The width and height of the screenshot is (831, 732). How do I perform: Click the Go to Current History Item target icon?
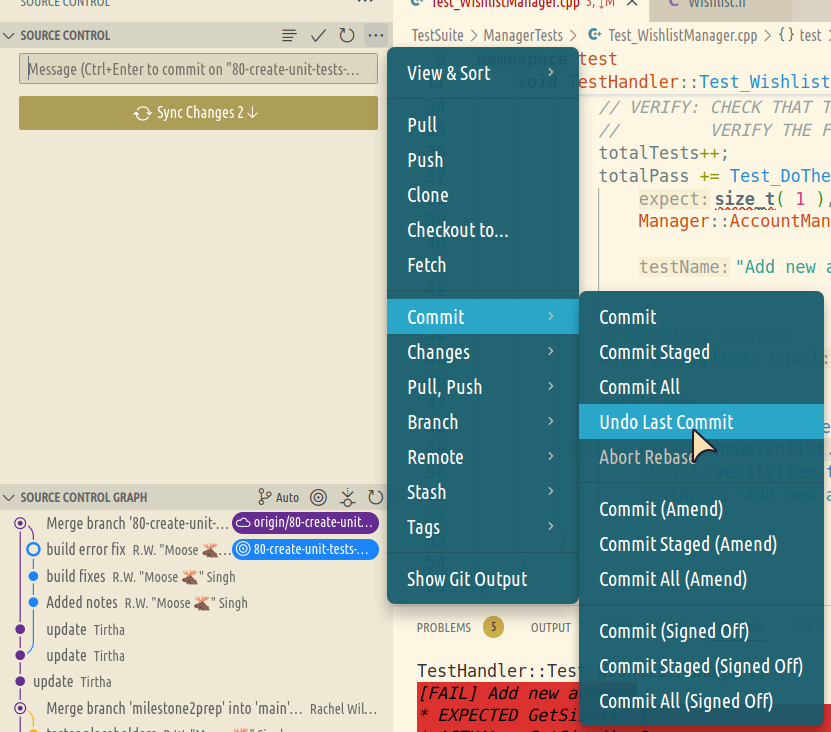319,497
